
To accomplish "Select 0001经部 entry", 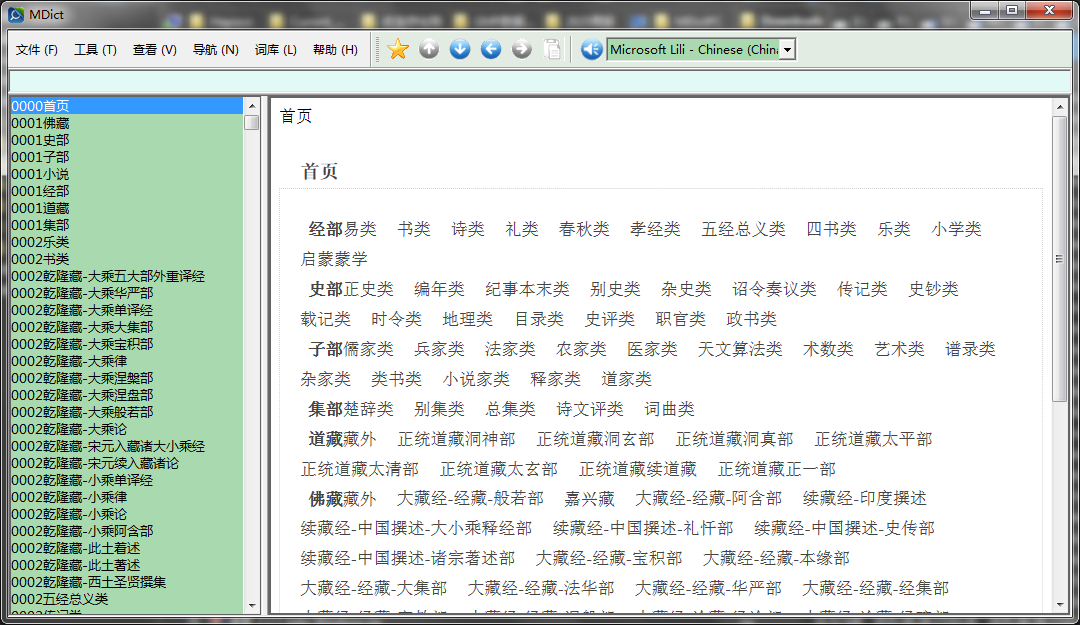I will (126, 191).
